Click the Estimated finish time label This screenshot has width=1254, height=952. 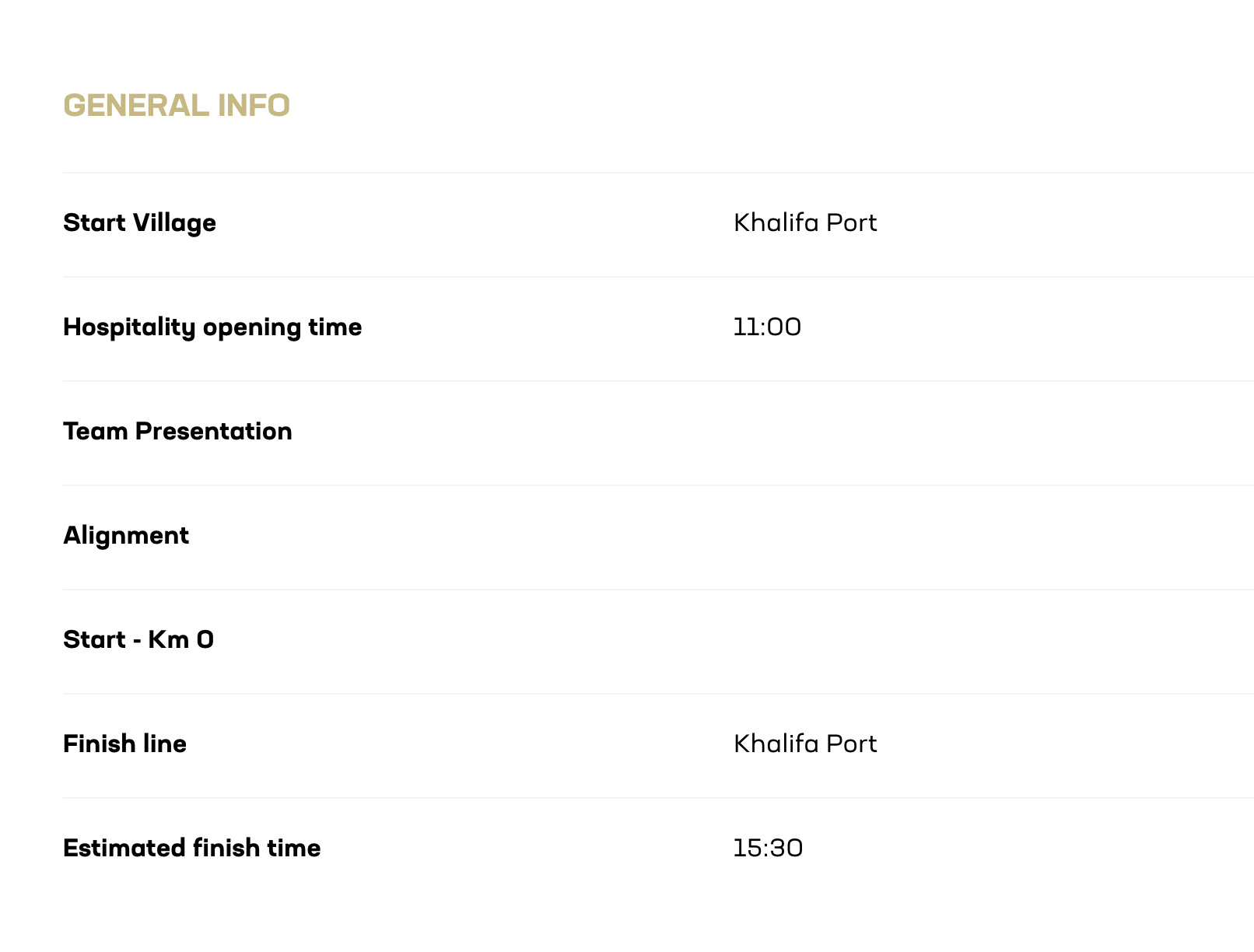191,849
